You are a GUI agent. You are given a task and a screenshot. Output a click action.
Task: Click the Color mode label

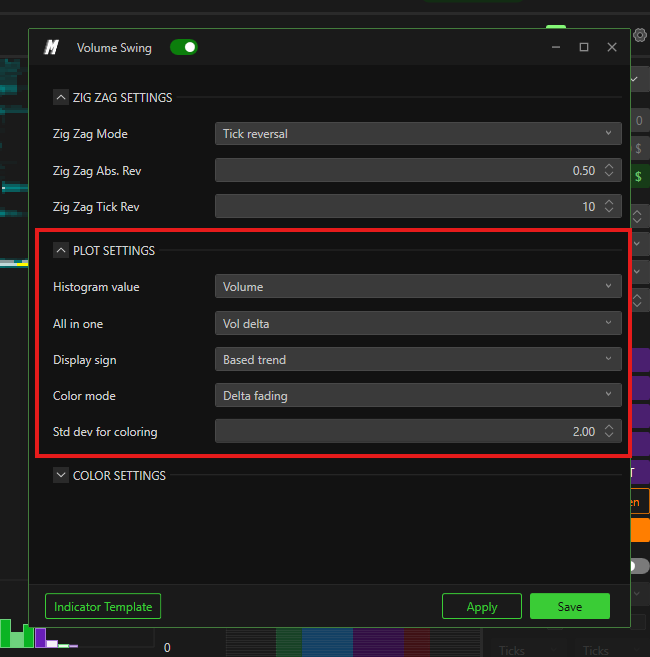tap(84, 396)
